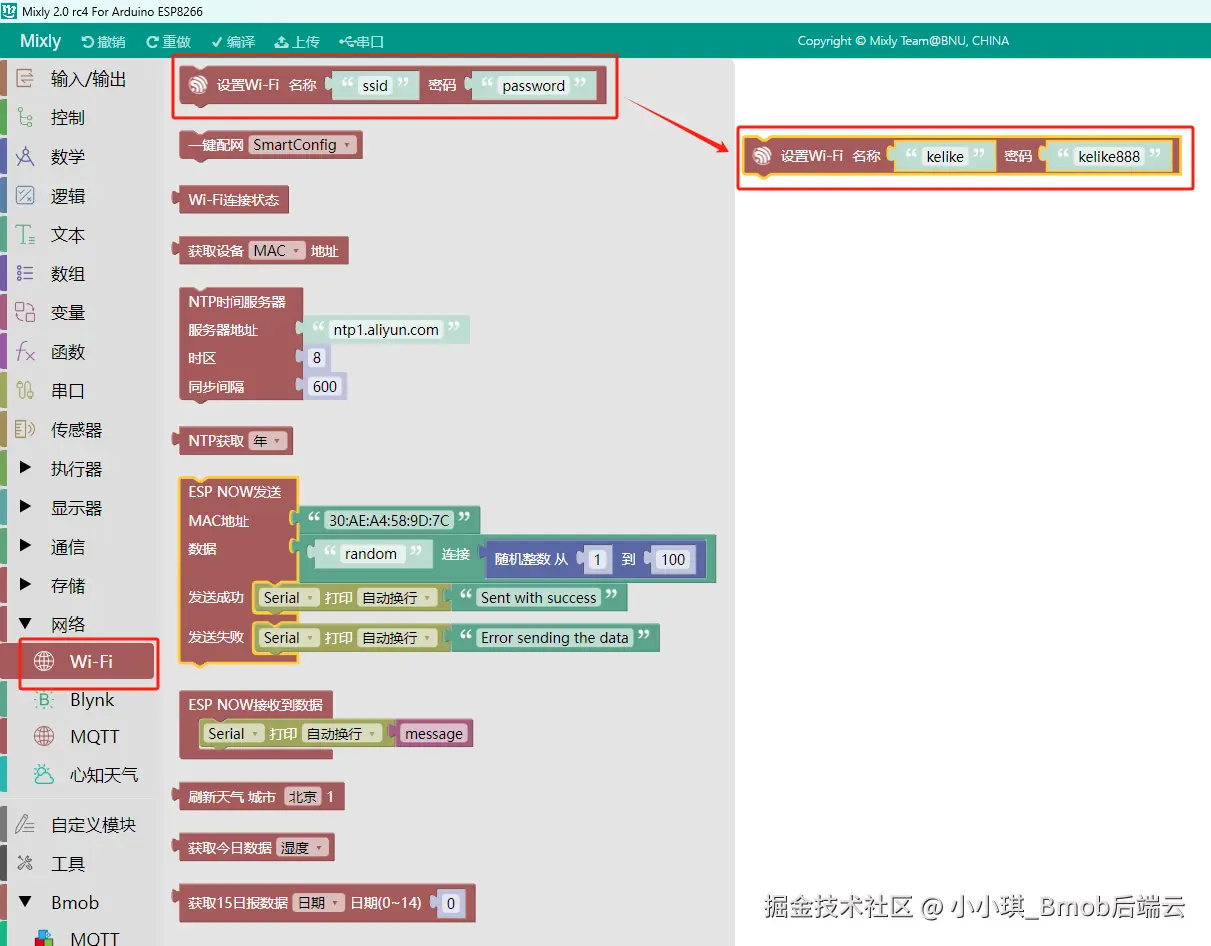Click the 心知天气 cloud icon
The height and width of the screenshot is (946, 1211).
44,774
